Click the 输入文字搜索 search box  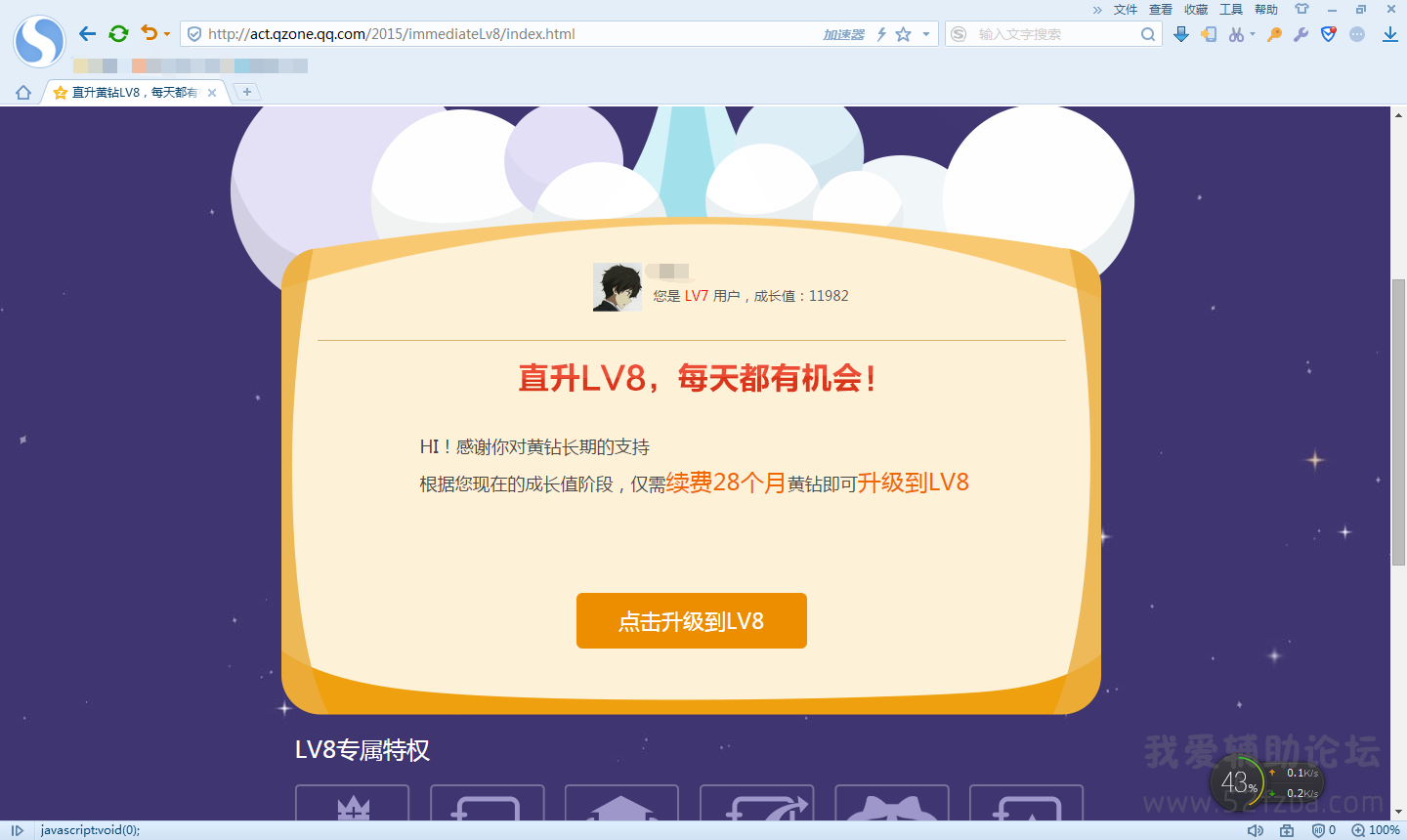[x=1055, y=34]
